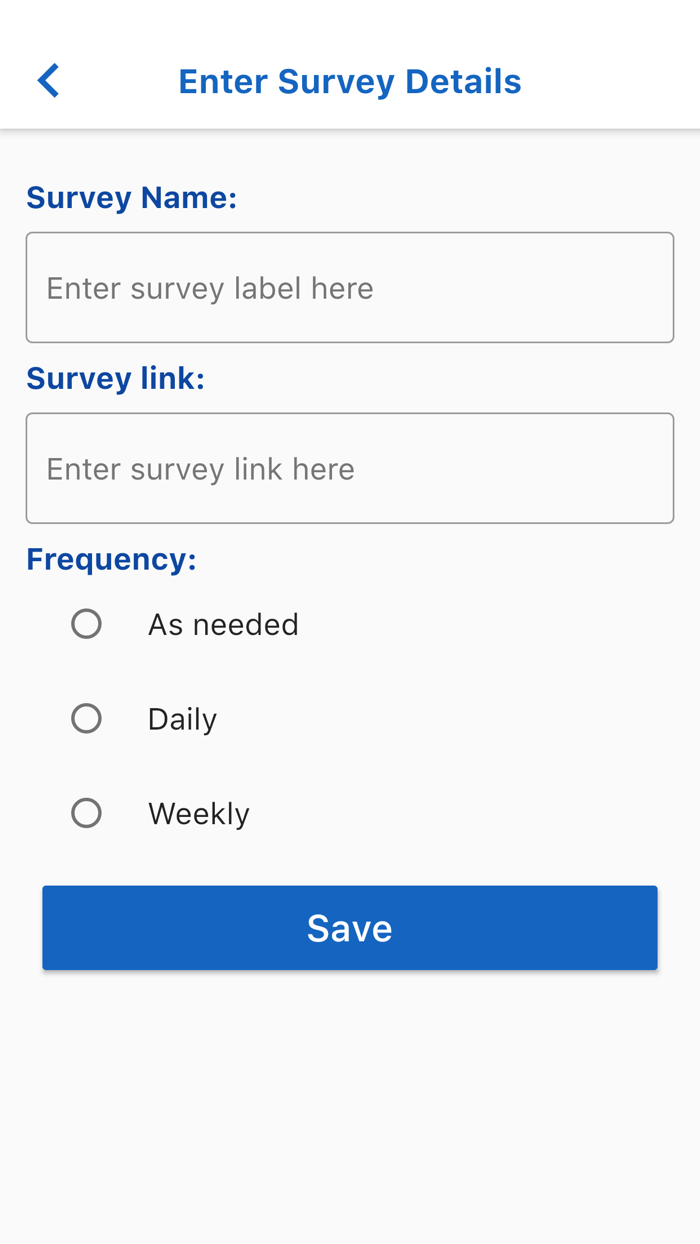Click the survey link entry field

(350, 468)
